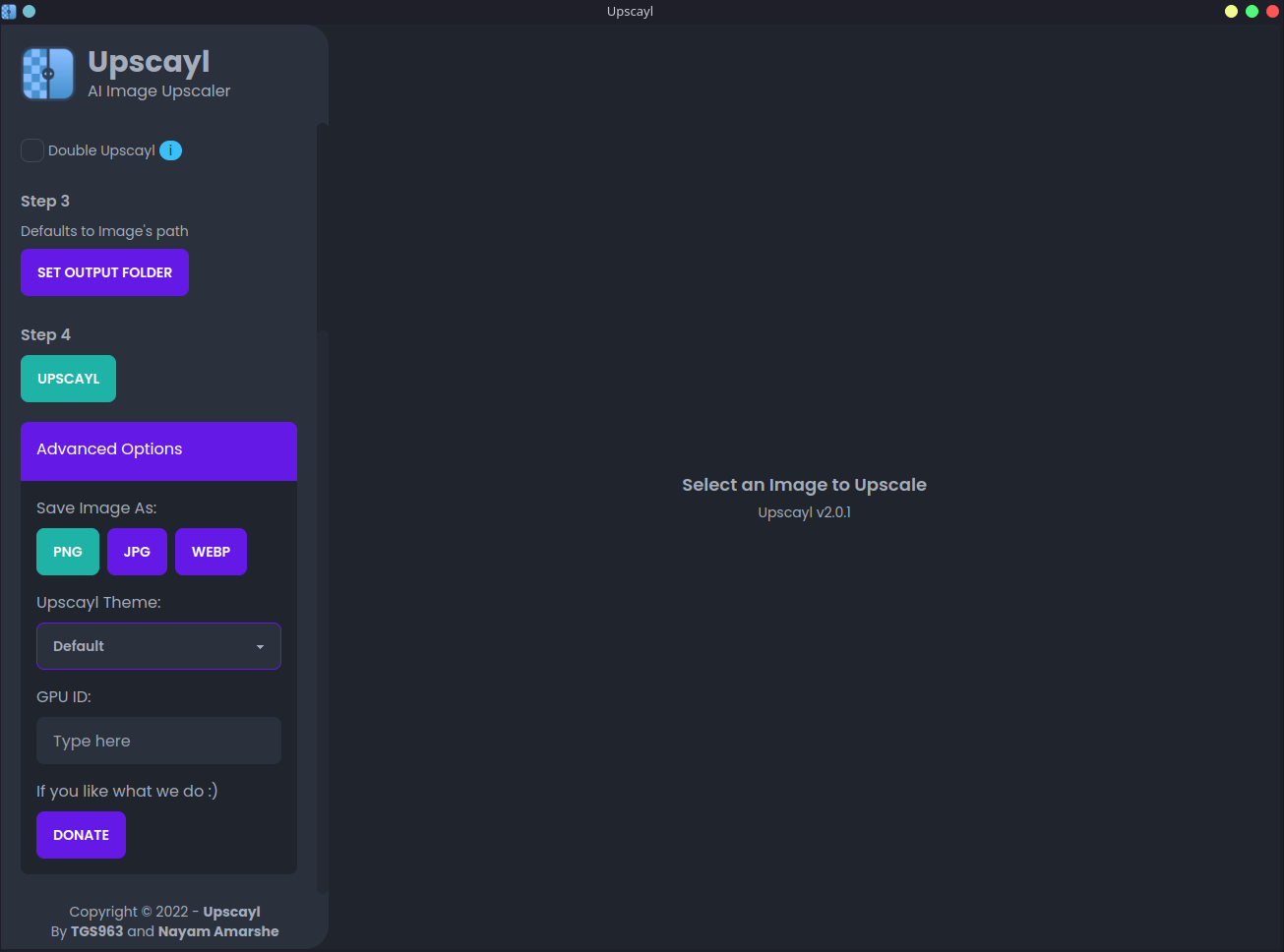Click the blue dot beside the title bar icon

click(x=29, y=12)
